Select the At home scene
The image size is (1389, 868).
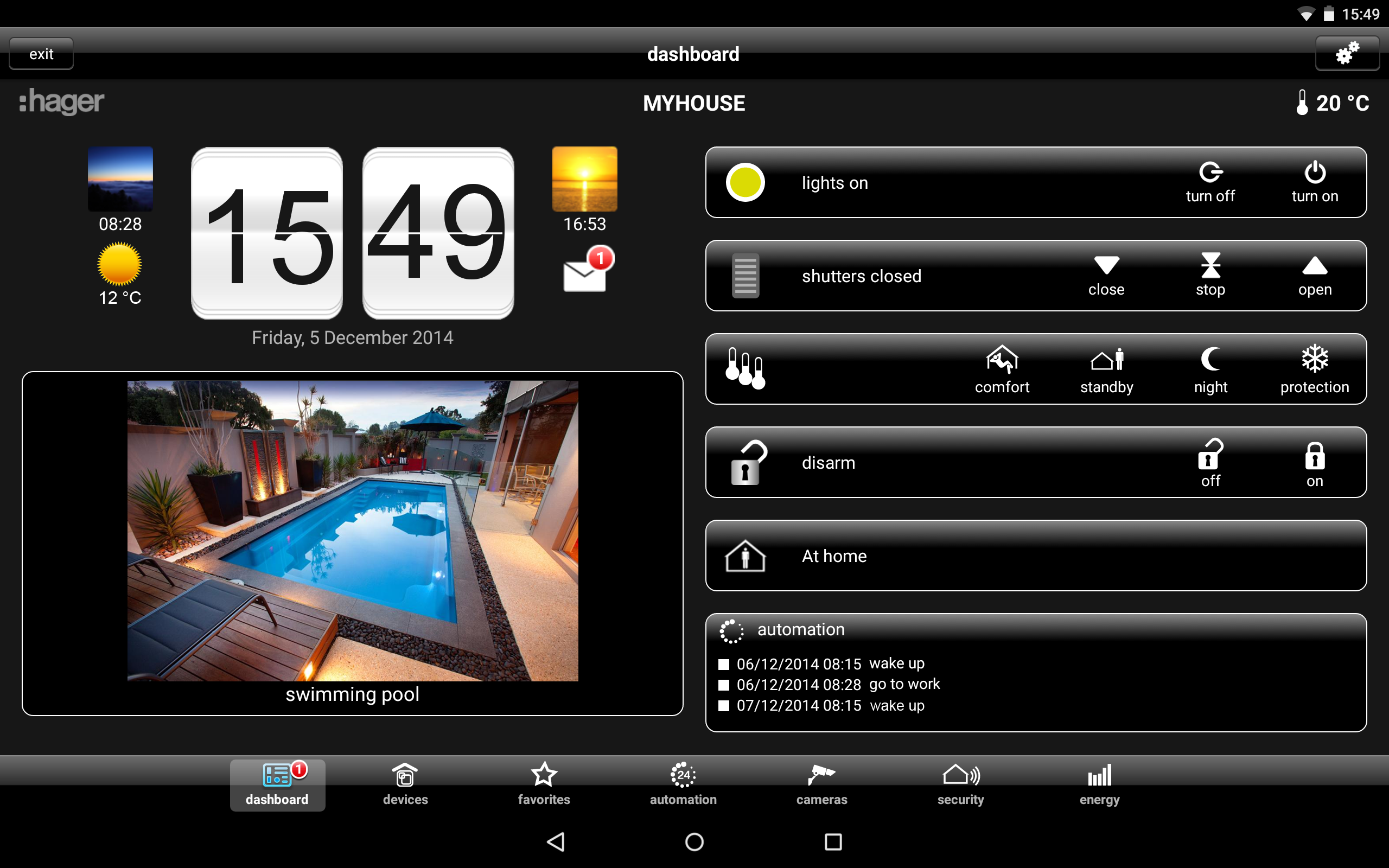pyautogui.click(x=1035, y=556)
